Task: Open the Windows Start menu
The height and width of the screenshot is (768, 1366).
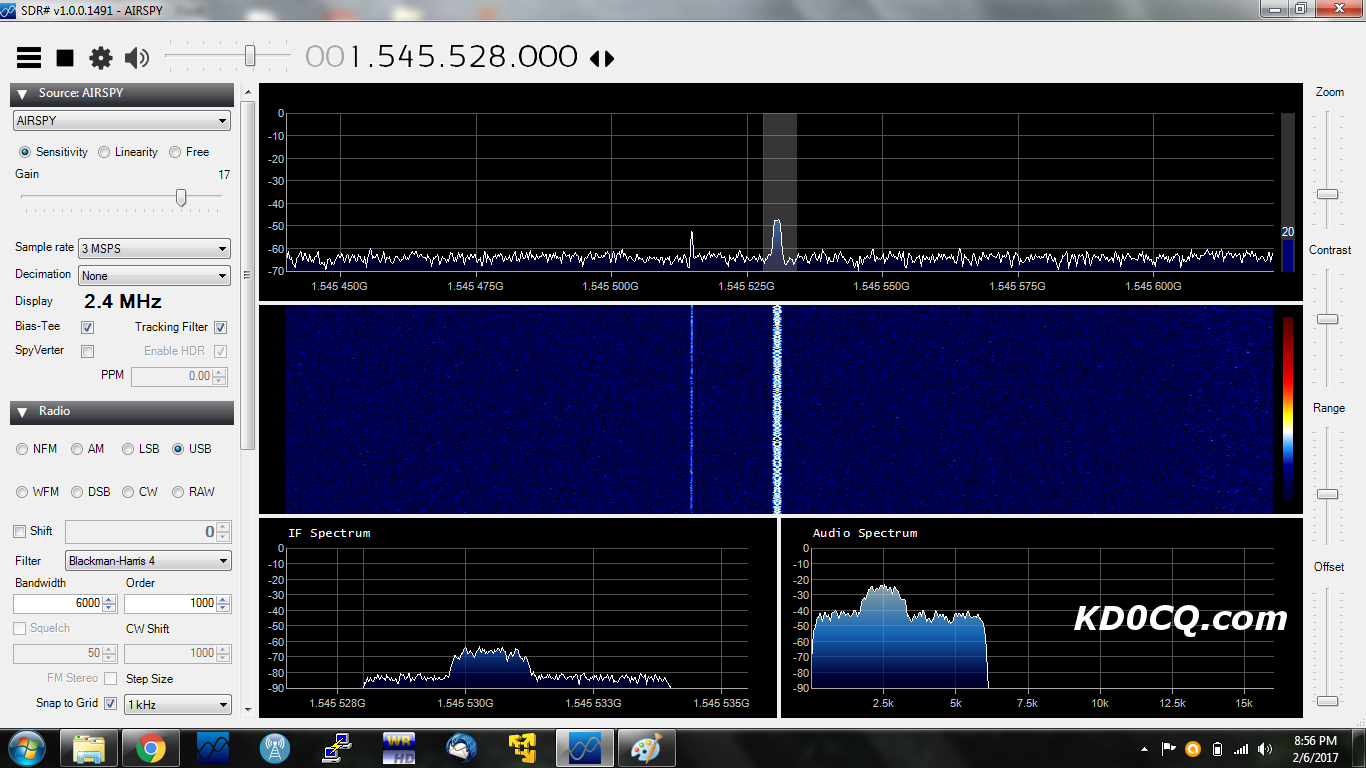Action: [x=26, y=748]
